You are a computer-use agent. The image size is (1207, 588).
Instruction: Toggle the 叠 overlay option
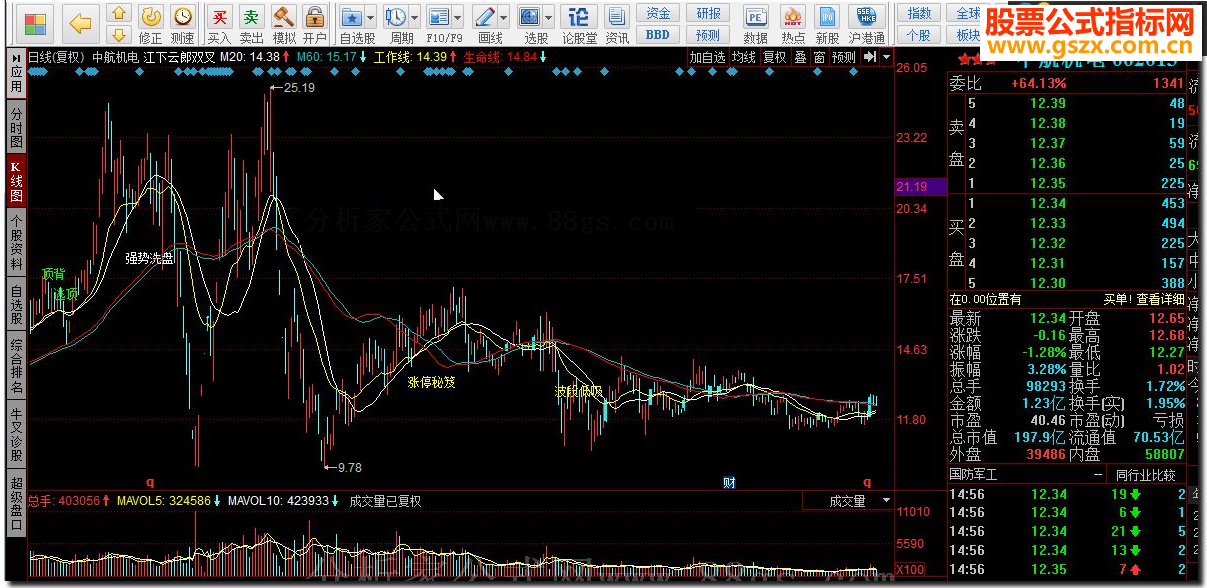[800, 57]
